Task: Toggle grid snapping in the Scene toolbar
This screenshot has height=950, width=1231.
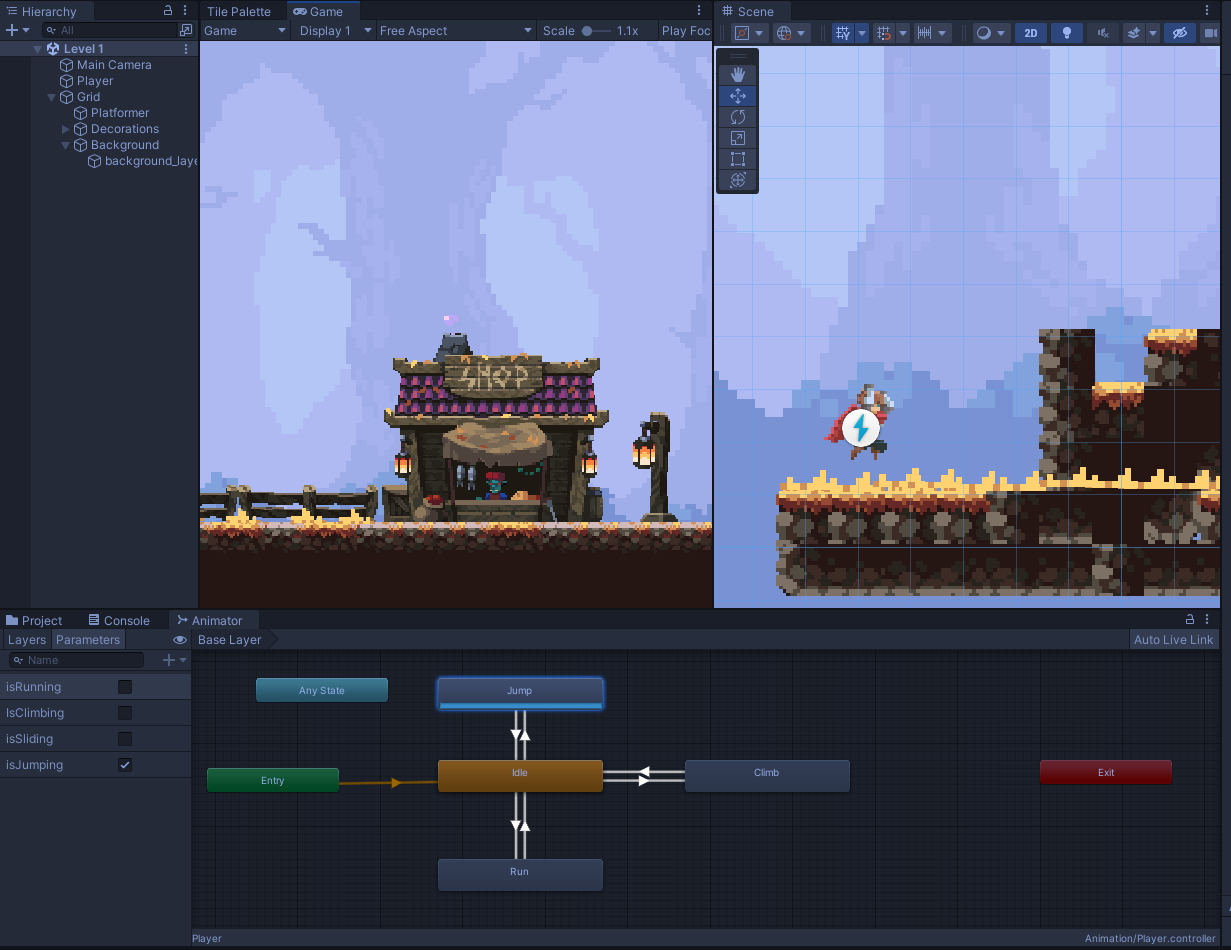Action: pos(885,33)
